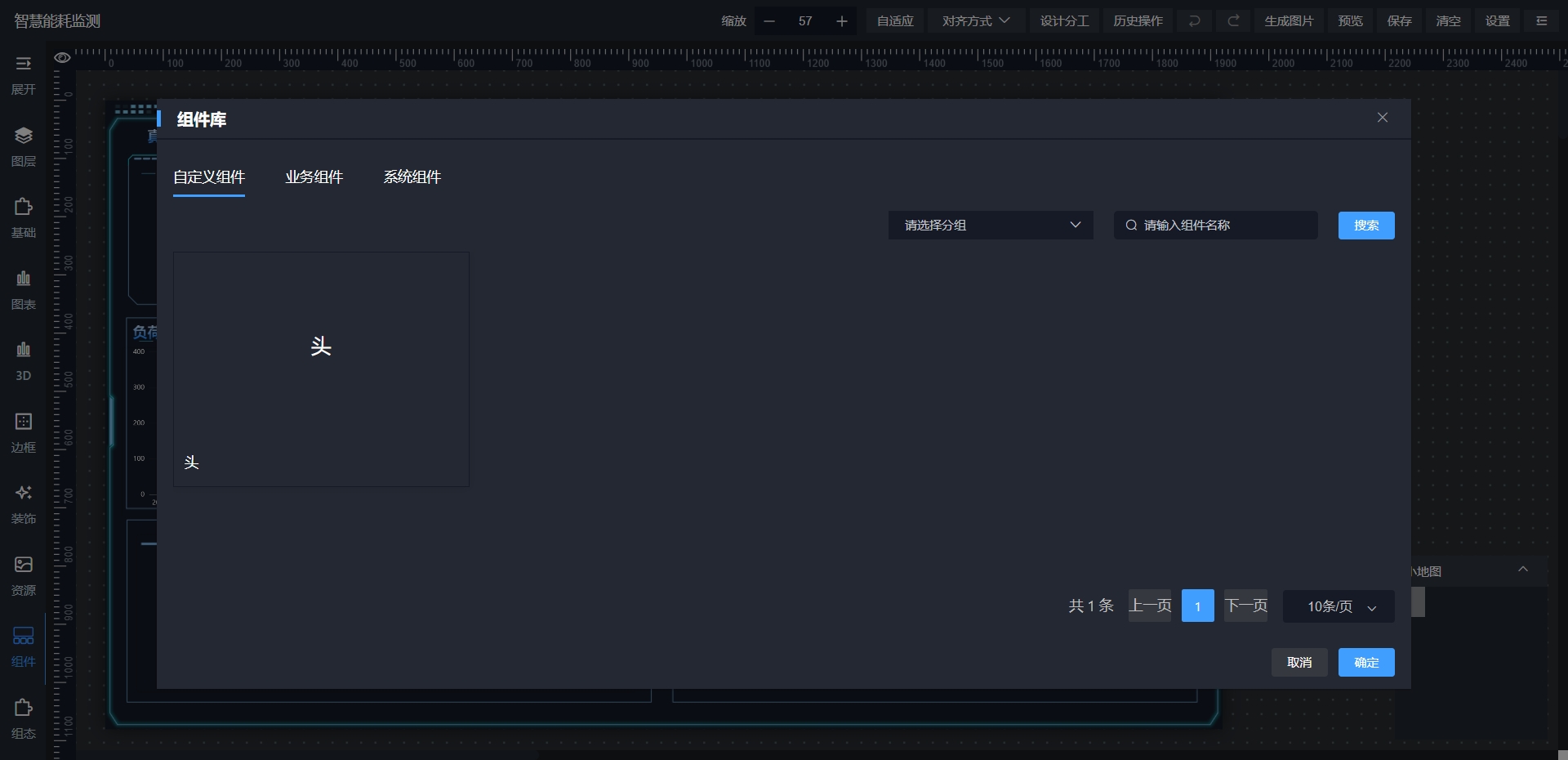The width and height of the screenshot is (1568, 760).
Task: Toggle the eye visibility icon near ruler
Action: pyautogui.click(x=62, y=58)
